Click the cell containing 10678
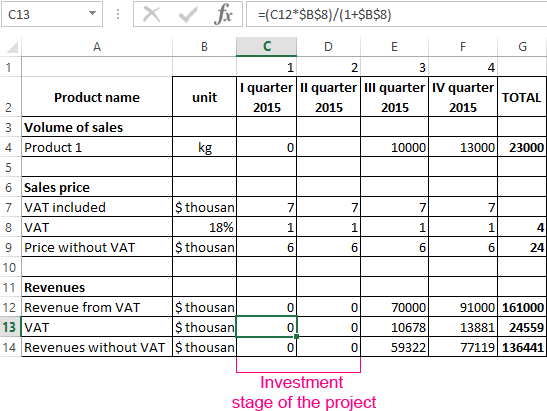The image size is (547, 411). tap(395, 327)
